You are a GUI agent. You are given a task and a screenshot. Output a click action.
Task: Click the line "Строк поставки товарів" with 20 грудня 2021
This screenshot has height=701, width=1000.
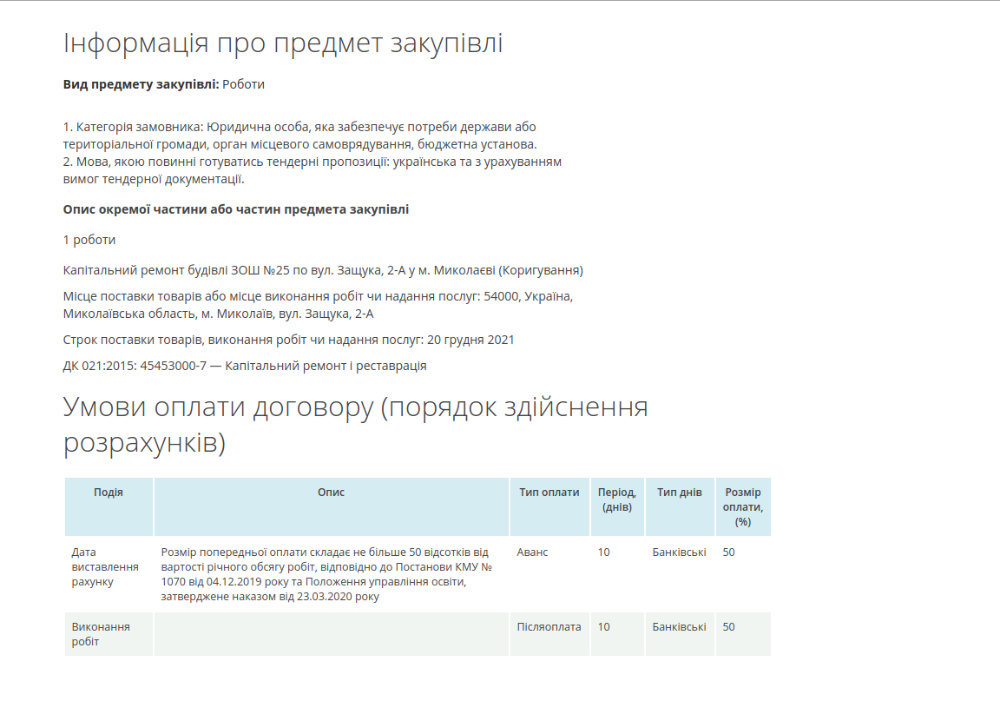[x=288, y=340]
